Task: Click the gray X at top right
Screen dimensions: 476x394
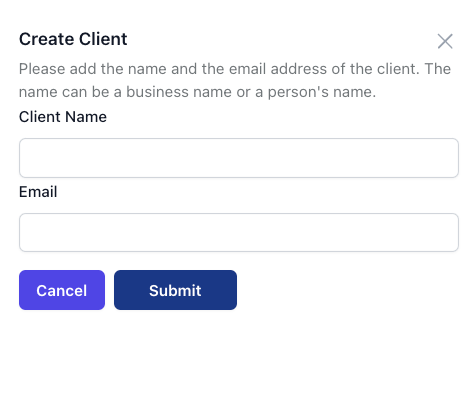Action: (445, 41)
